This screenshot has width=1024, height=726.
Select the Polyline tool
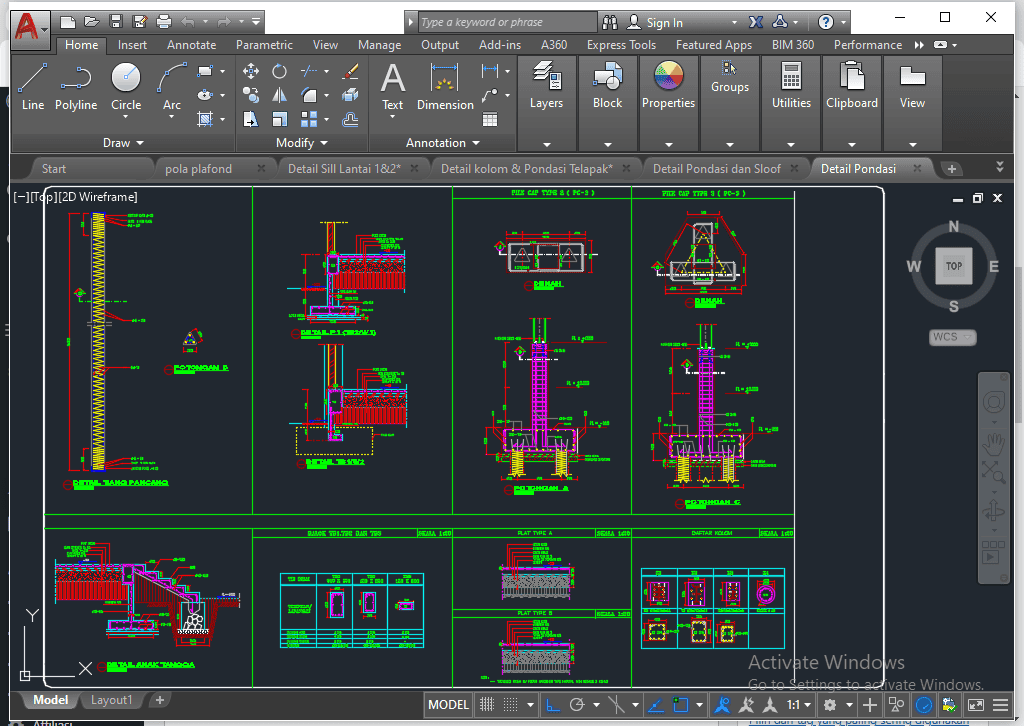pos(76,87)
